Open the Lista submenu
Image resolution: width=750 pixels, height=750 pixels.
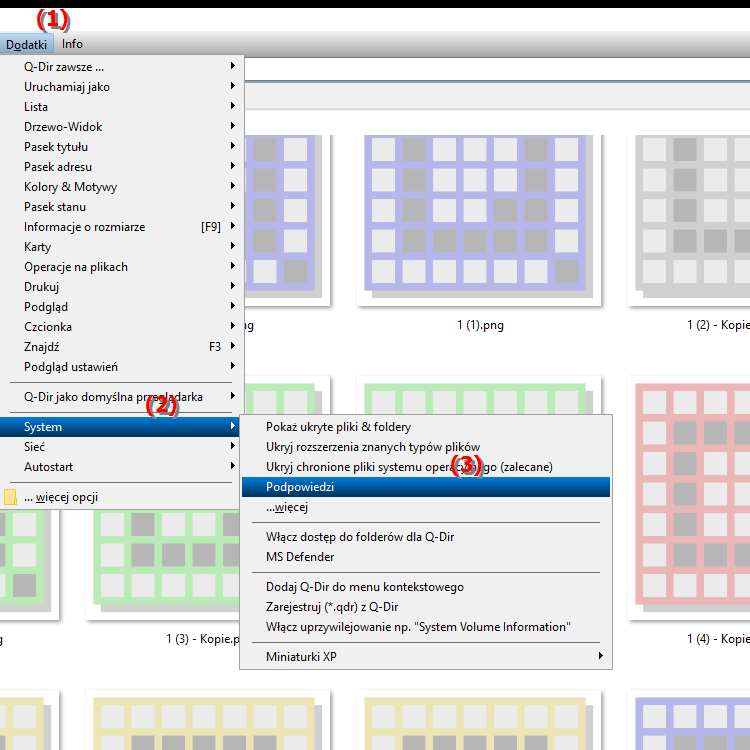(122, 107)
